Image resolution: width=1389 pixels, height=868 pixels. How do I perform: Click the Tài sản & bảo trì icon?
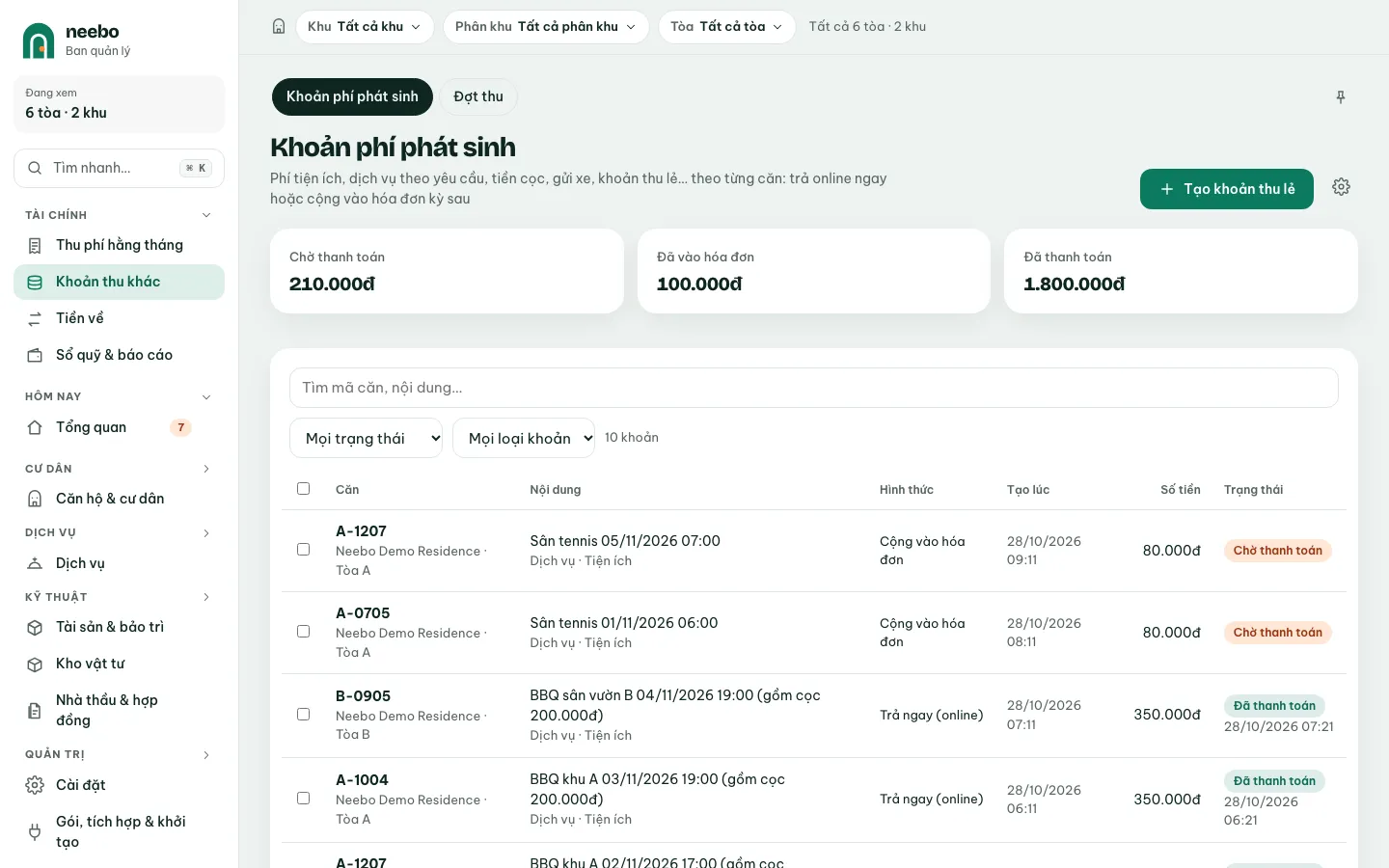[x=35, y=628]
